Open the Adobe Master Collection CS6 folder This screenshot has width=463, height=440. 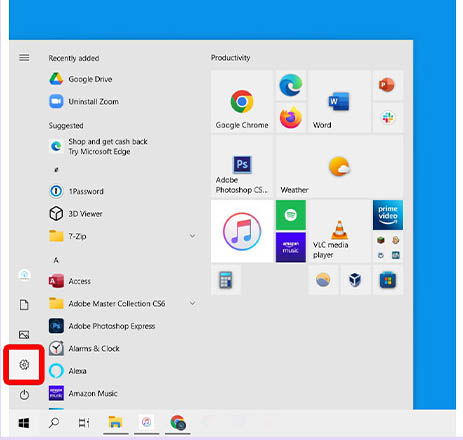click(x=124, y=303)
